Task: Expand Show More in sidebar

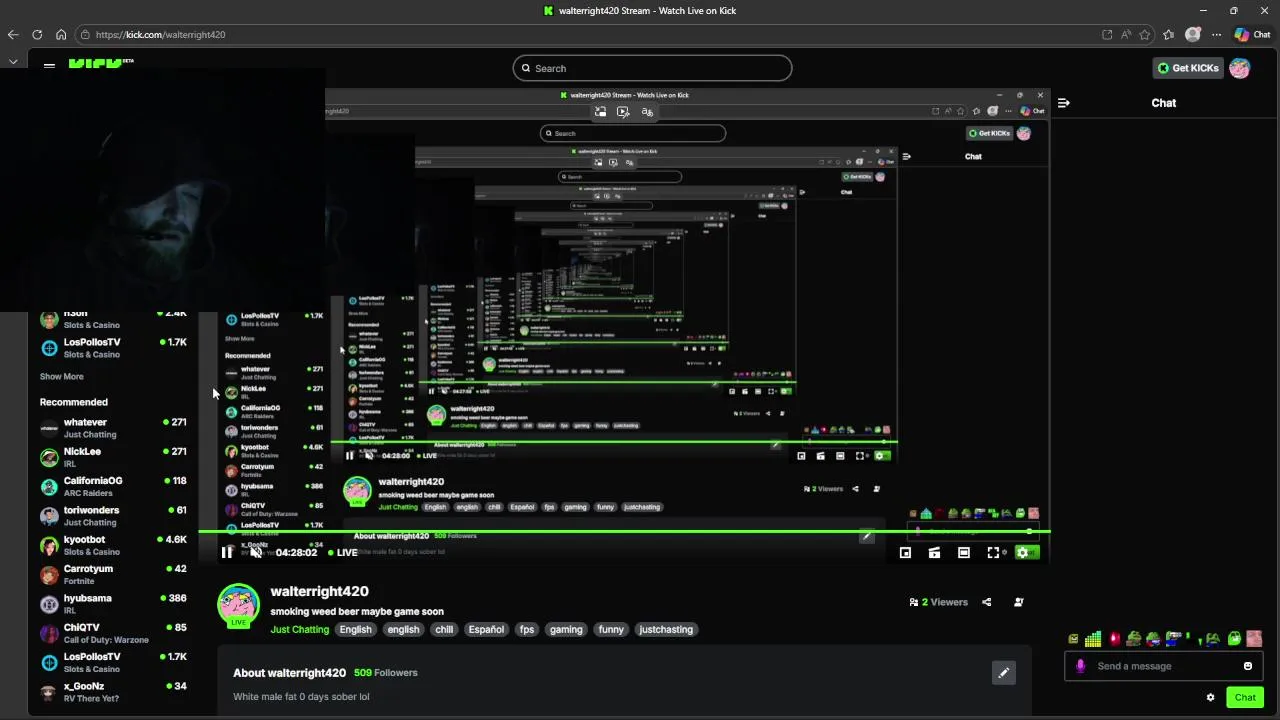Action: click(62, 377)
